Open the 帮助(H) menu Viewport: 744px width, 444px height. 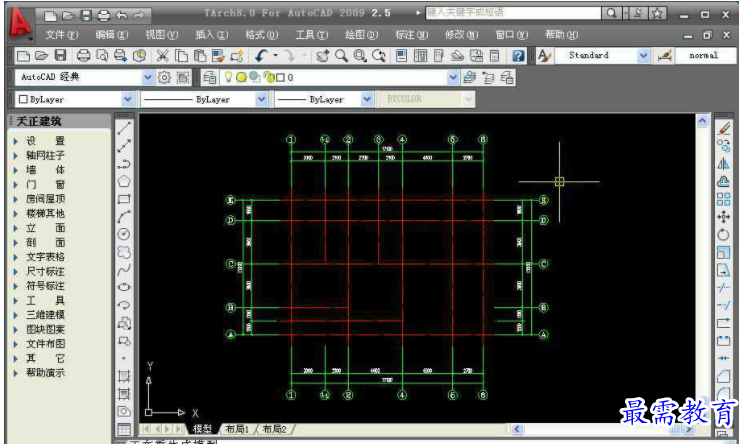pyautogui.click(x=561, y=35)
